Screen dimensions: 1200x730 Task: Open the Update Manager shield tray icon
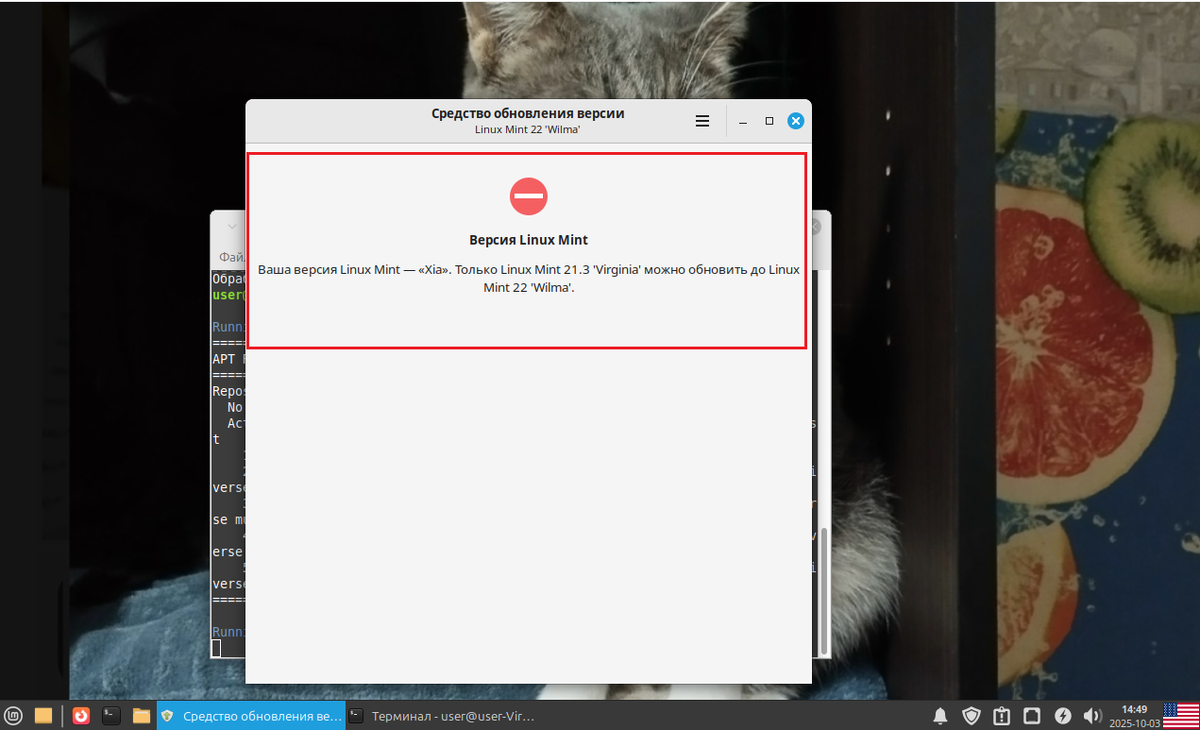coord(971,716)
